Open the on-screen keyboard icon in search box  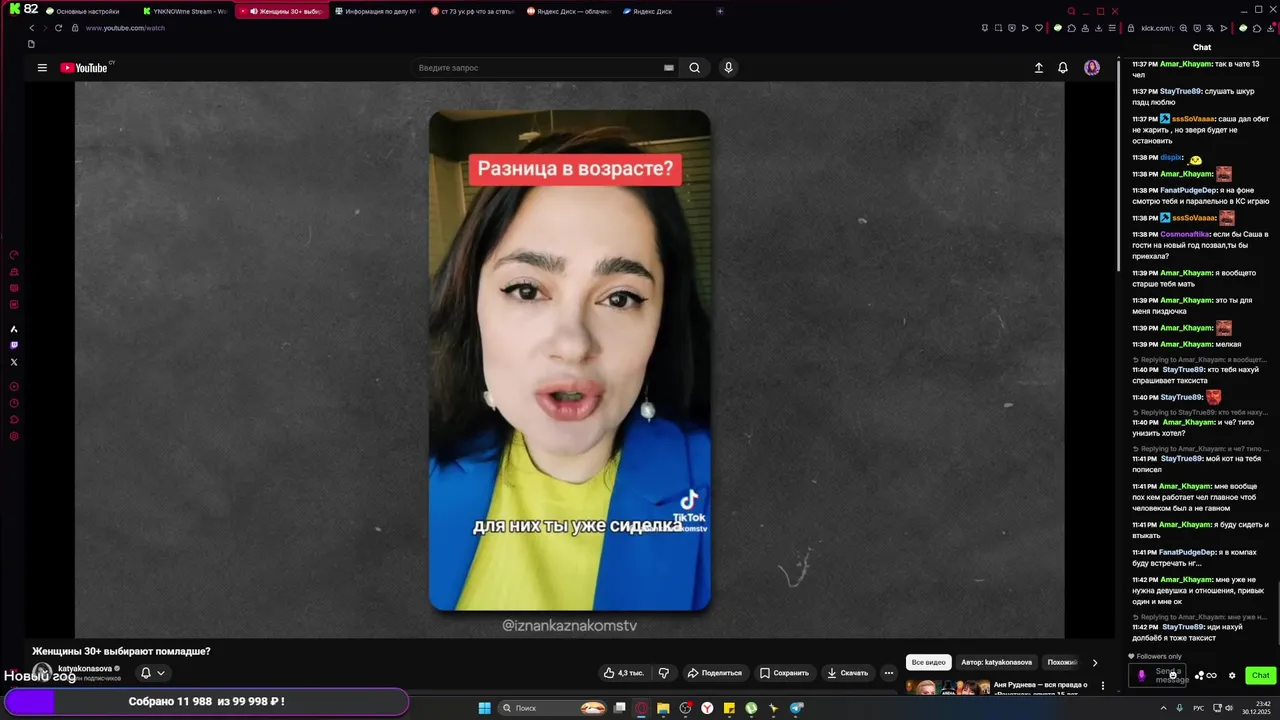[x=669, y=68]
